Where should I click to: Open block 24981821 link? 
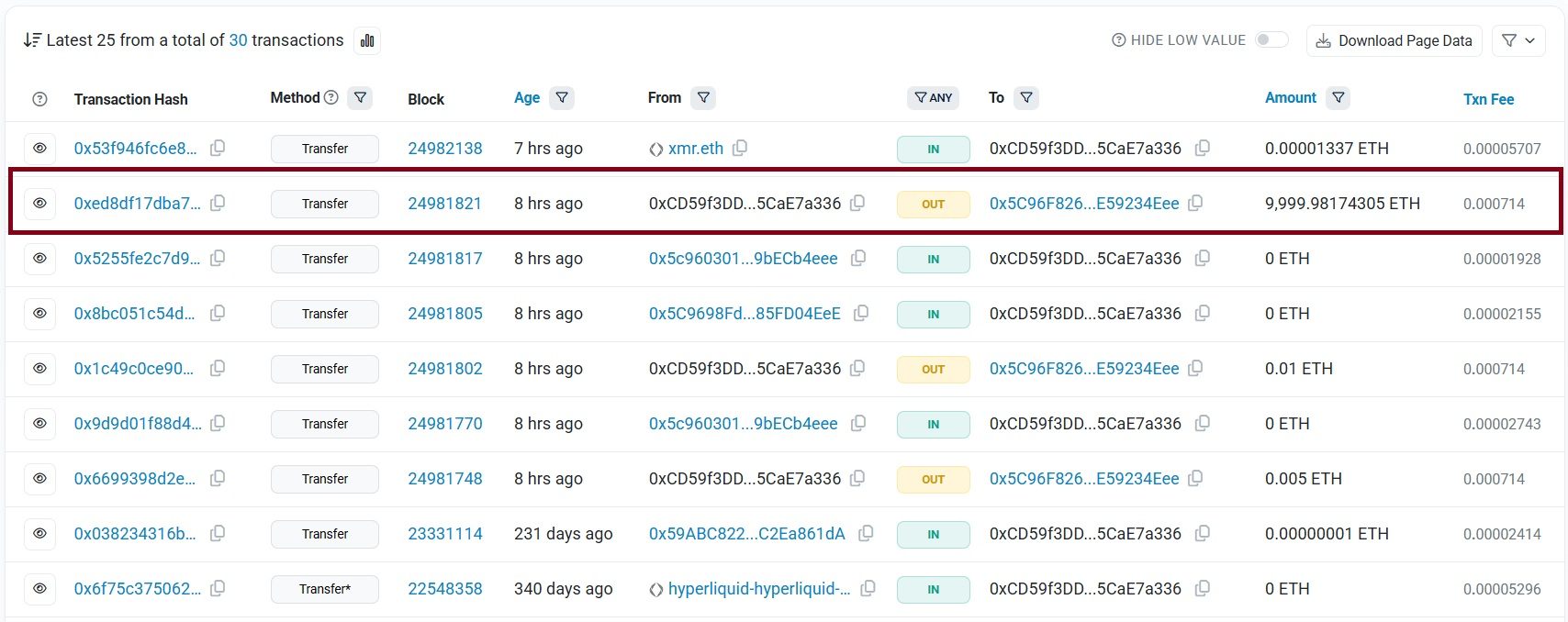444,203
